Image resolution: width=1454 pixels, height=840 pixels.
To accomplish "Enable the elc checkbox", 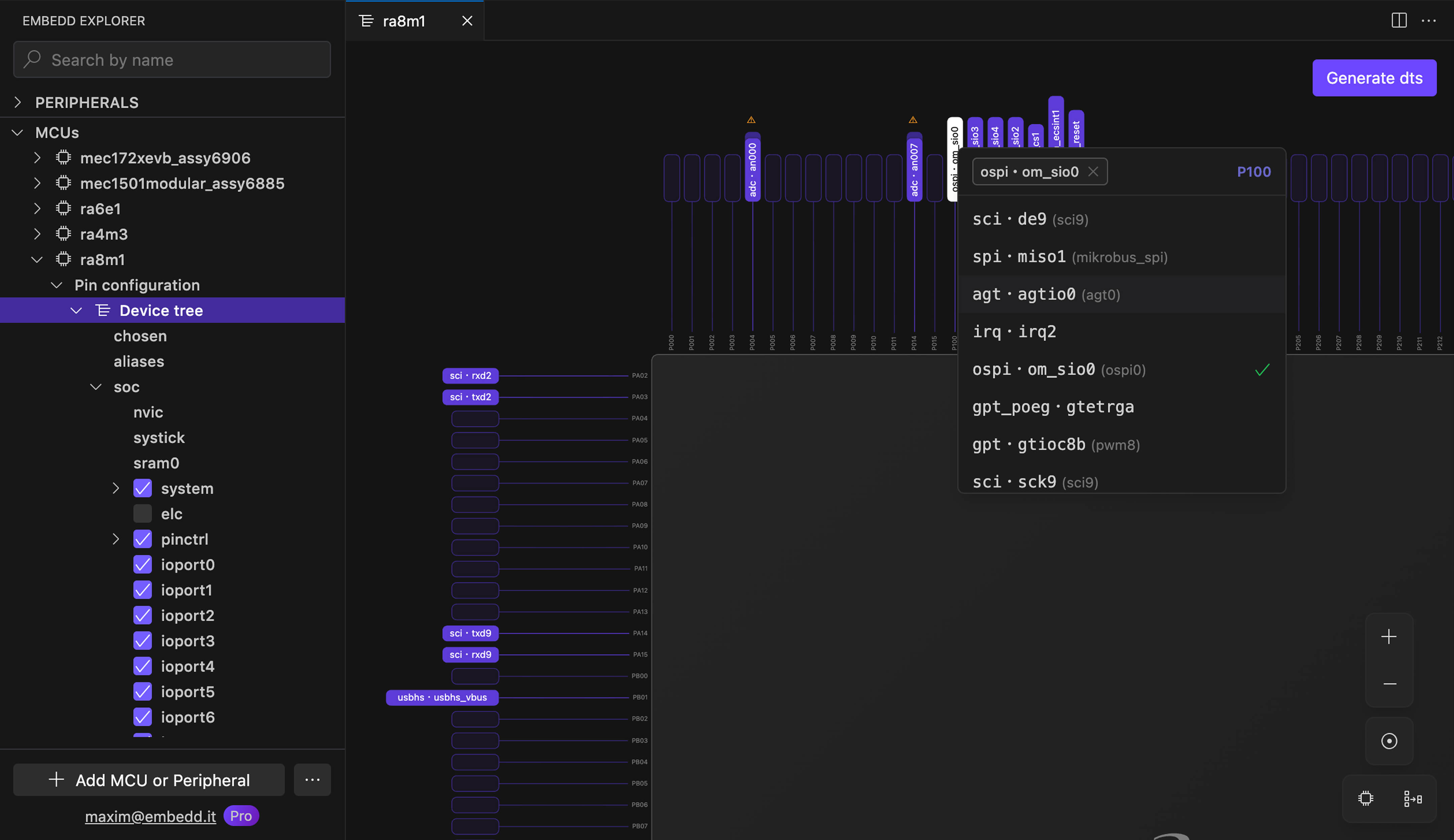I will pyautogui.click(x=142, y=514).
